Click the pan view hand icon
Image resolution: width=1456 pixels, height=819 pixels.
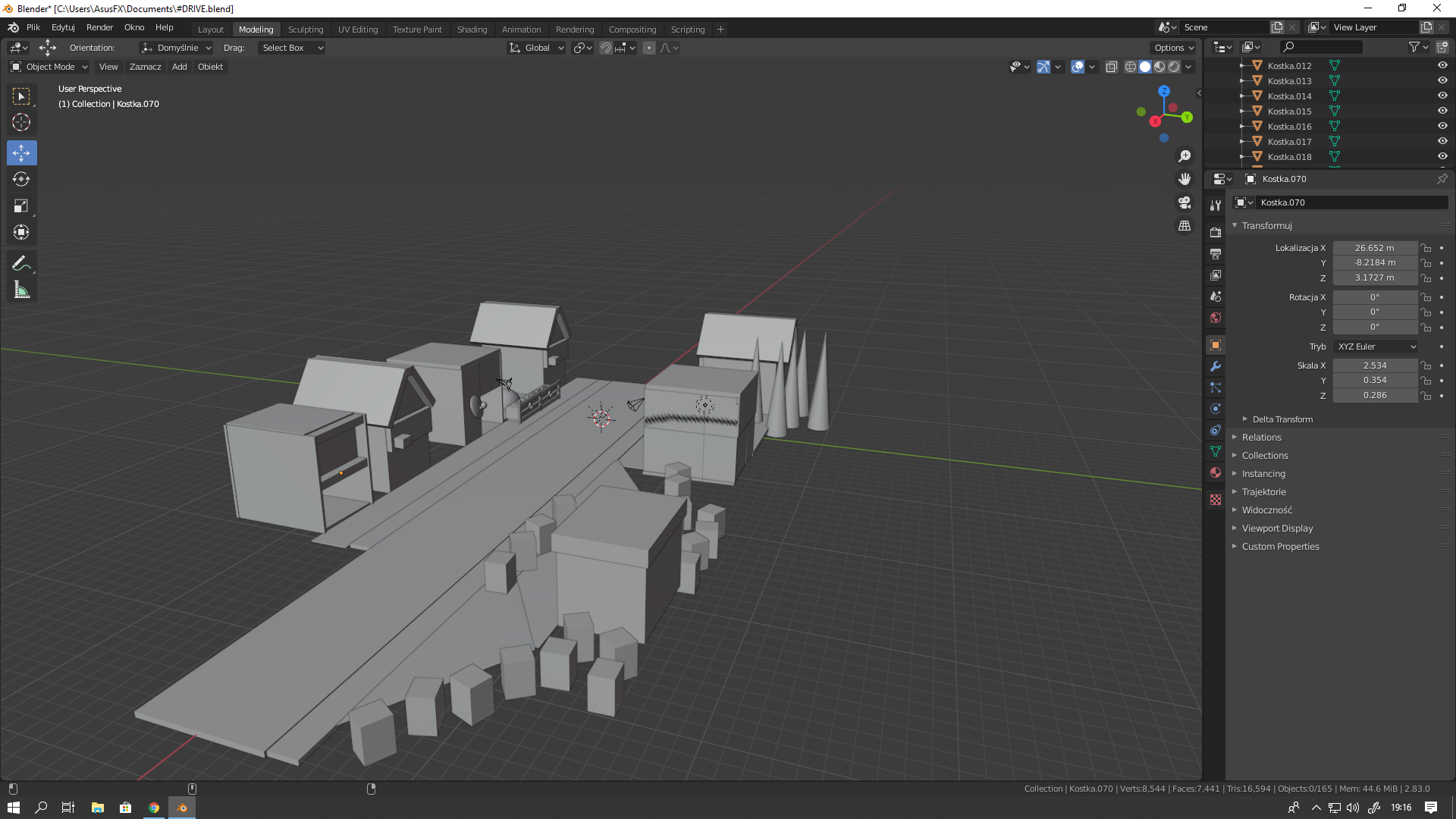coord(1185,180)
